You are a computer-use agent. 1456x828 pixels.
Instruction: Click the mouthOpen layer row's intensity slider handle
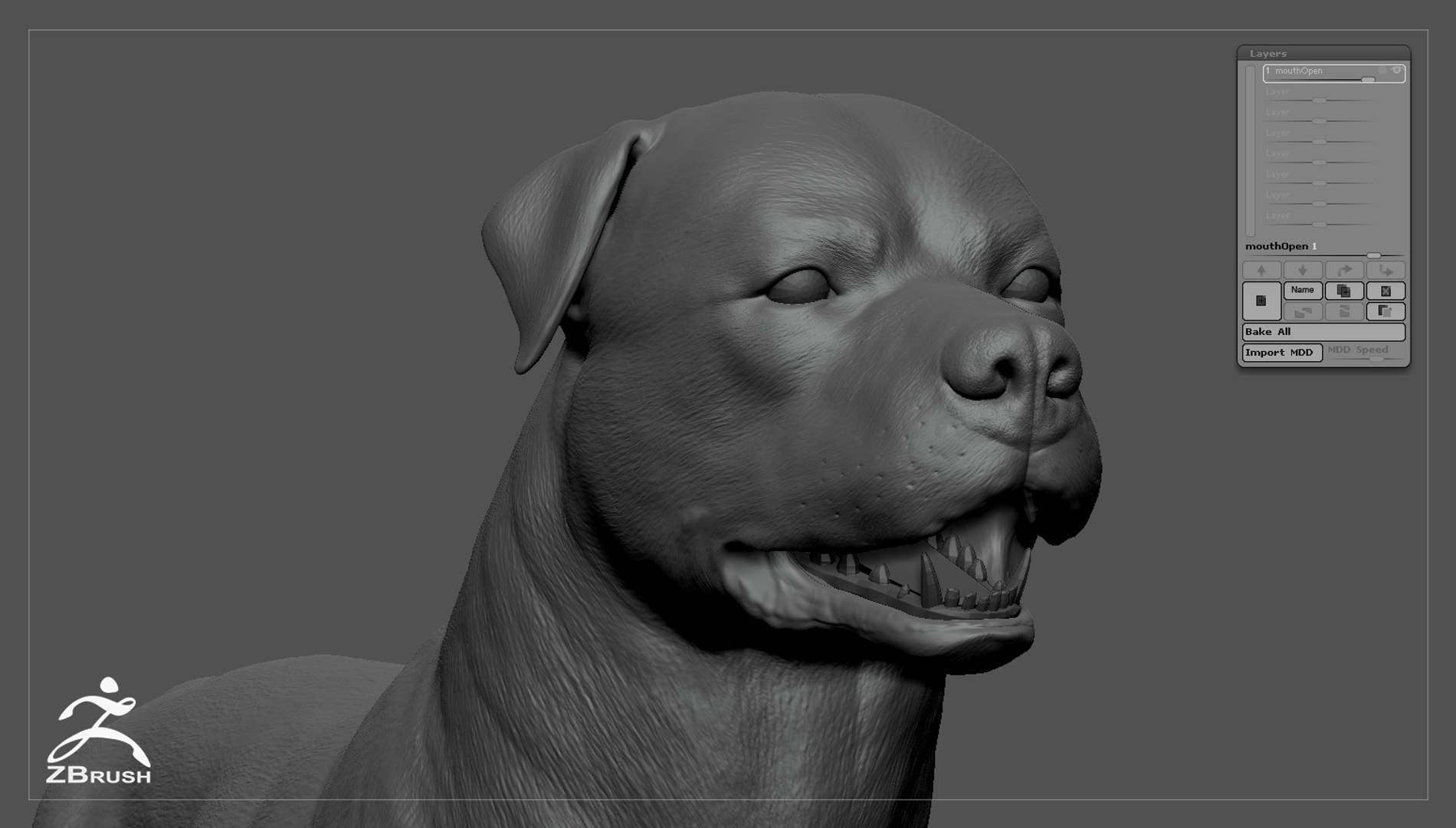1368,80
